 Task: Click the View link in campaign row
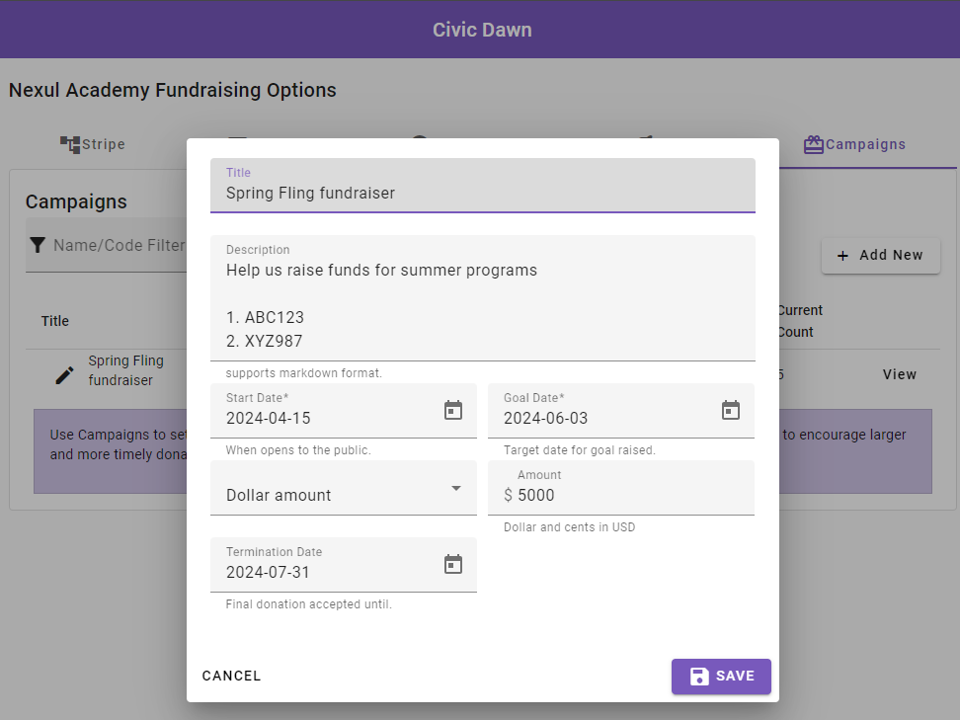(899, 374)
